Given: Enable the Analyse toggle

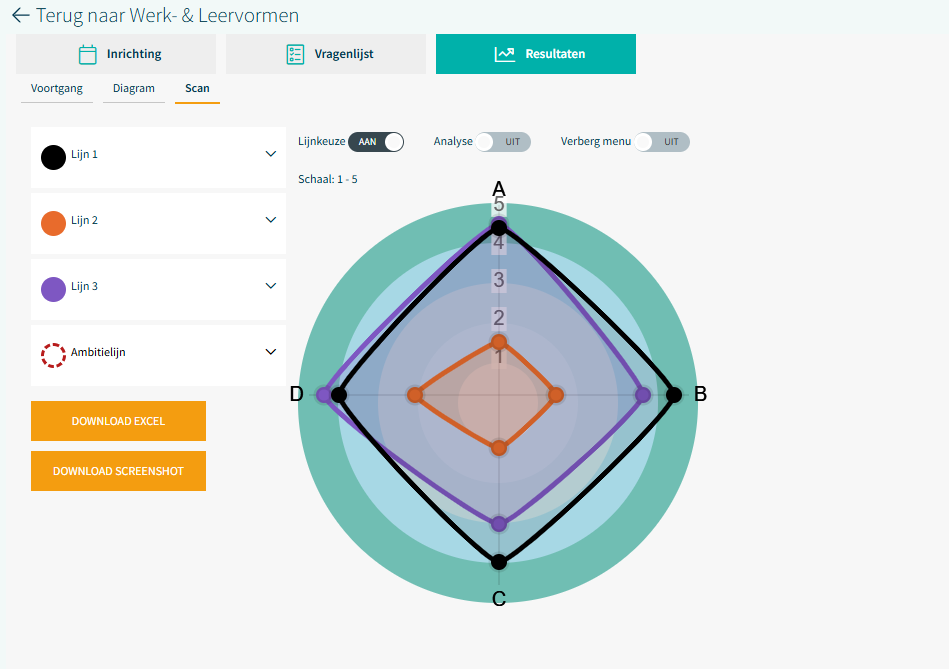Looking at the screenshot, I should [x=502, y=142].
